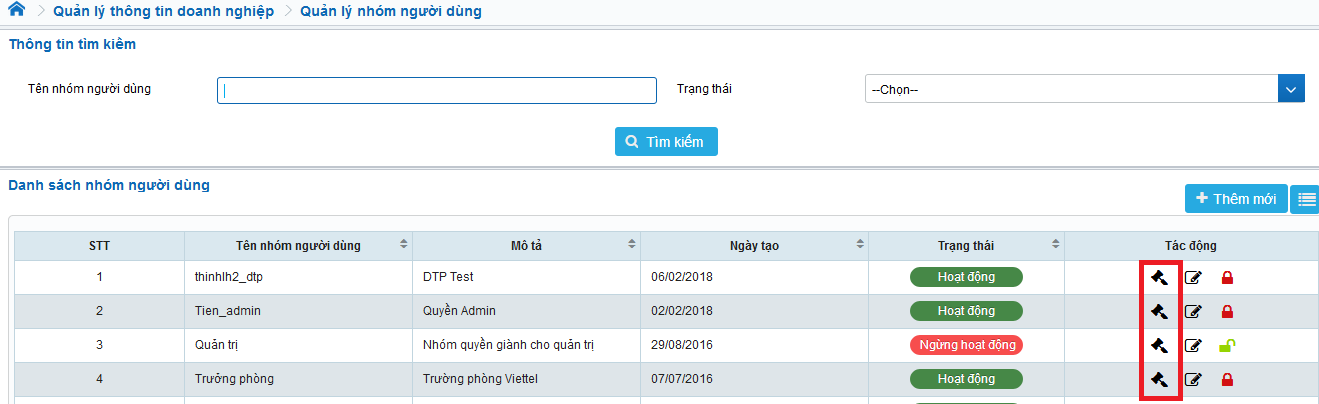The image size is (1319, 404).
Task: Sort the table by Mô tả column
Action: tap(632, 245)
